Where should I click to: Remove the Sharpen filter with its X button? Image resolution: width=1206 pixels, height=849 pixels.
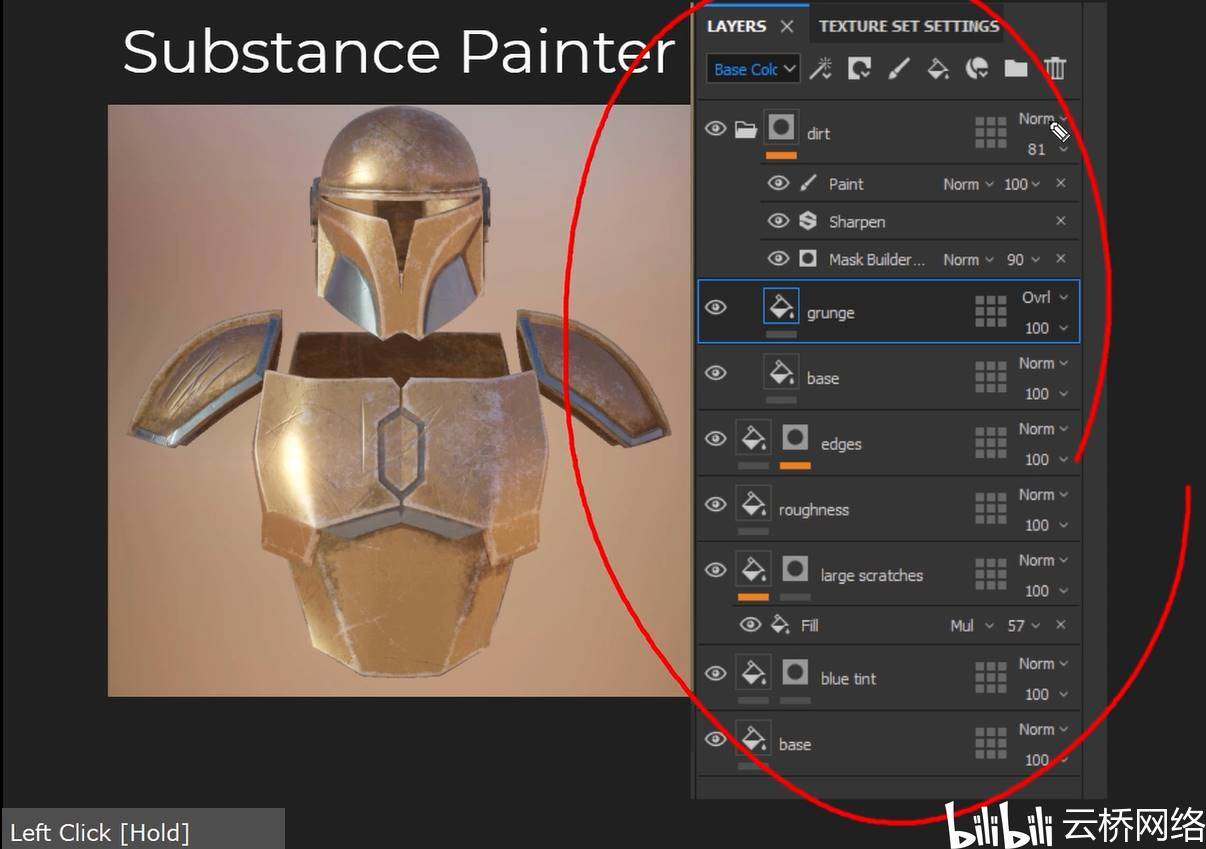pos(1061,221)
